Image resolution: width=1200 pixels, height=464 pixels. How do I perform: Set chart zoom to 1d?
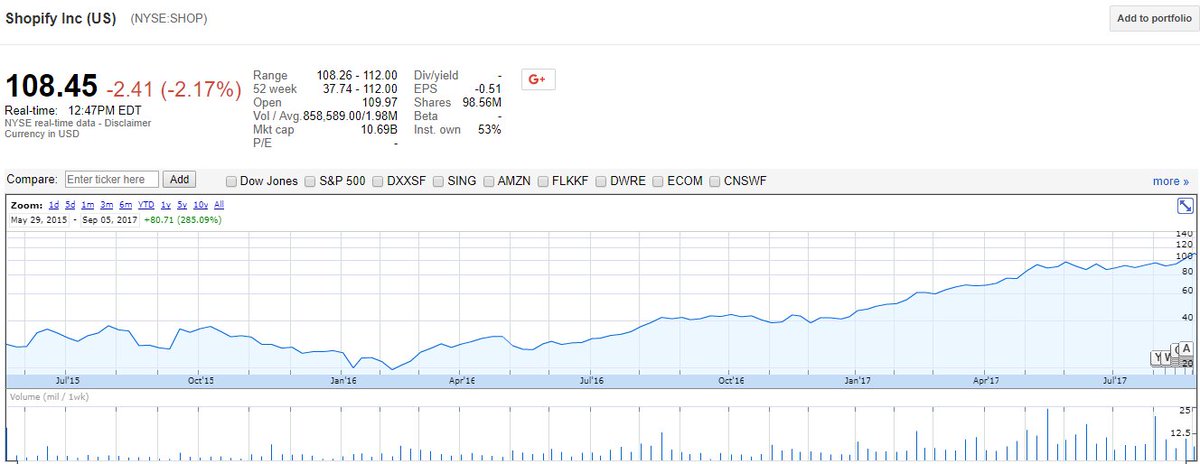[x=54, y=205]
